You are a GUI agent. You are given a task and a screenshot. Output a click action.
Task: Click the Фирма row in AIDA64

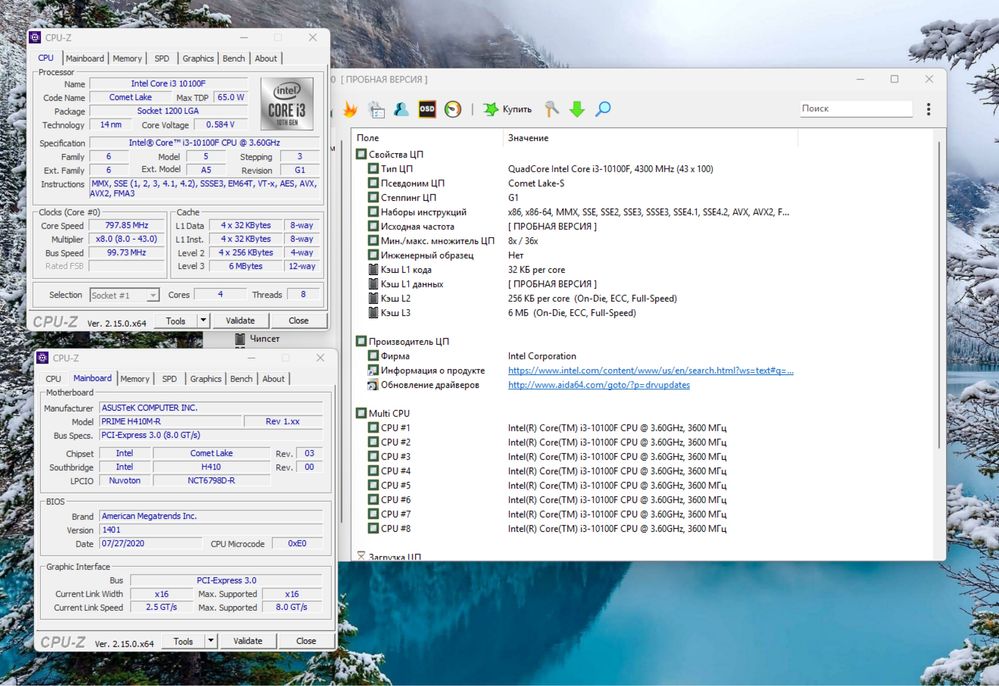pos(579,356)
